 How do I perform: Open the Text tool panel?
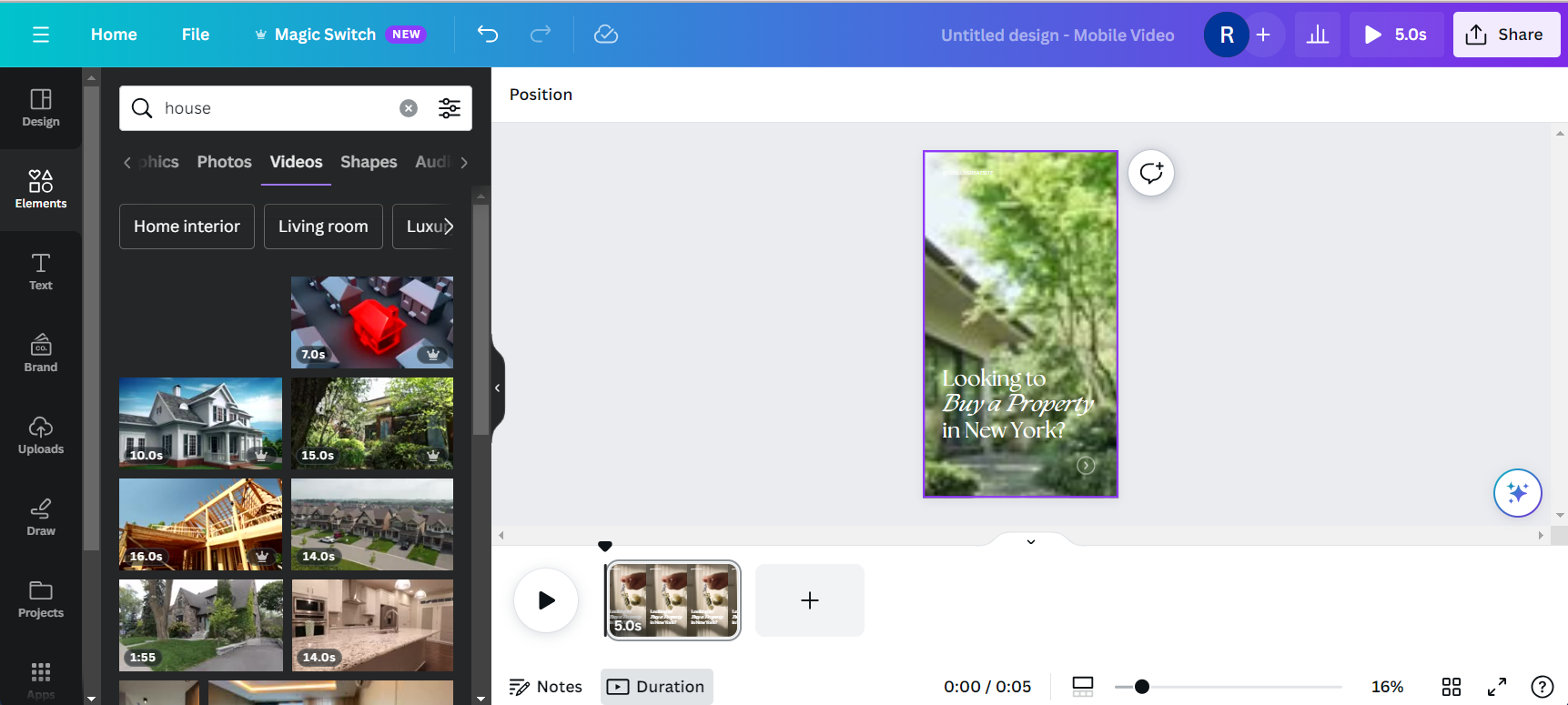tap(41, 271)
